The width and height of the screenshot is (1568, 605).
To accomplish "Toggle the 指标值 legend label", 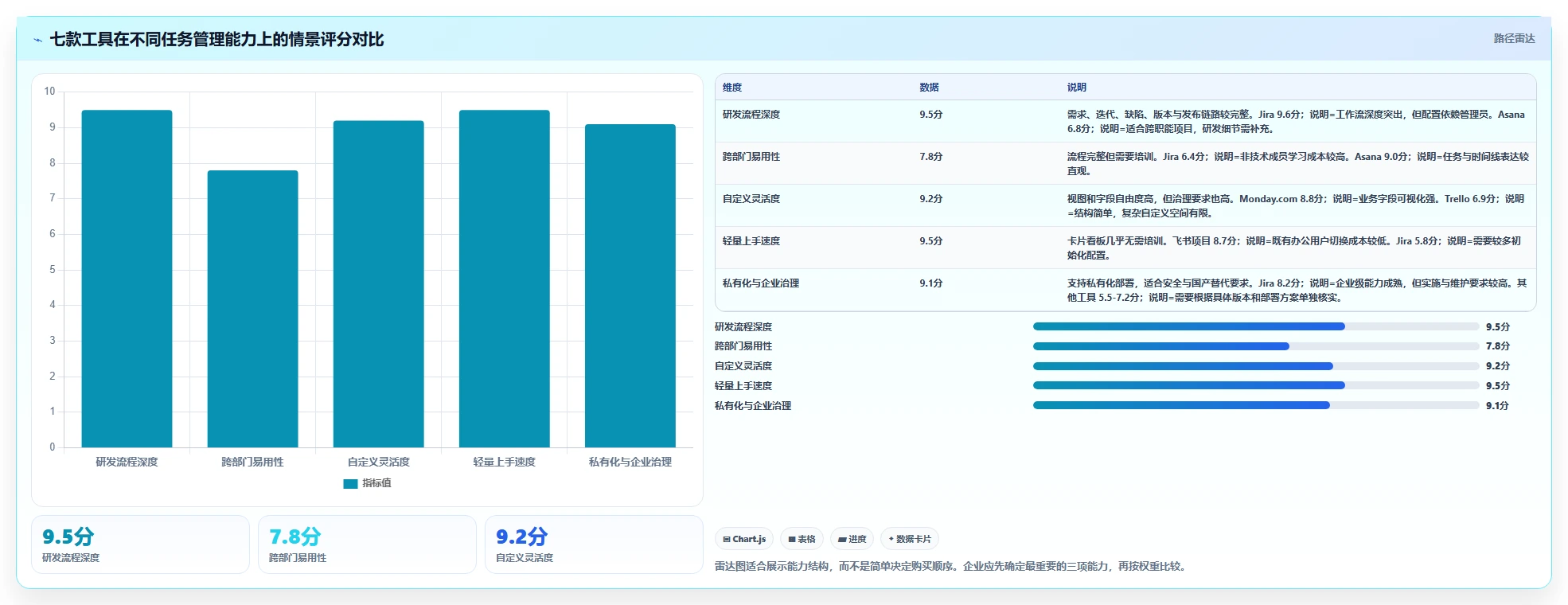I will point(376,483).
